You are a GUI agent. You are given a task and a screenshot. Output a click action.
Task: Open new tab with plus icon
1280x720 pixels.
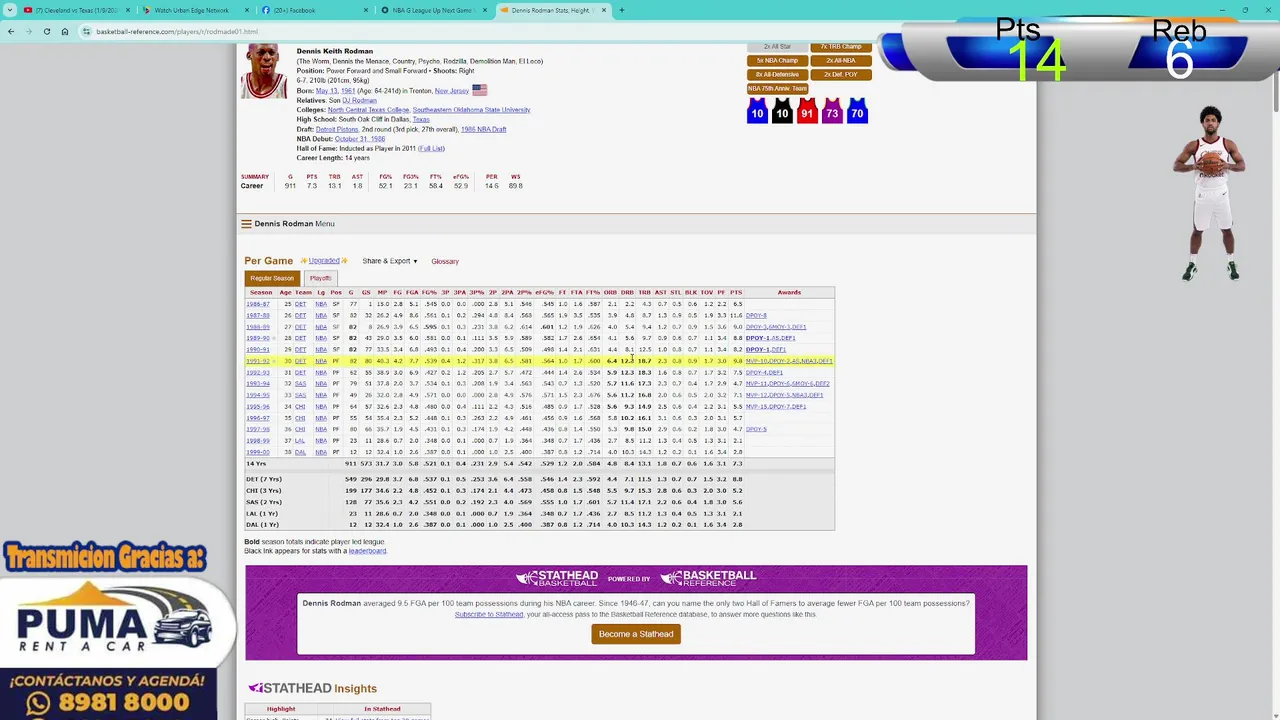(x=622, y=10)
